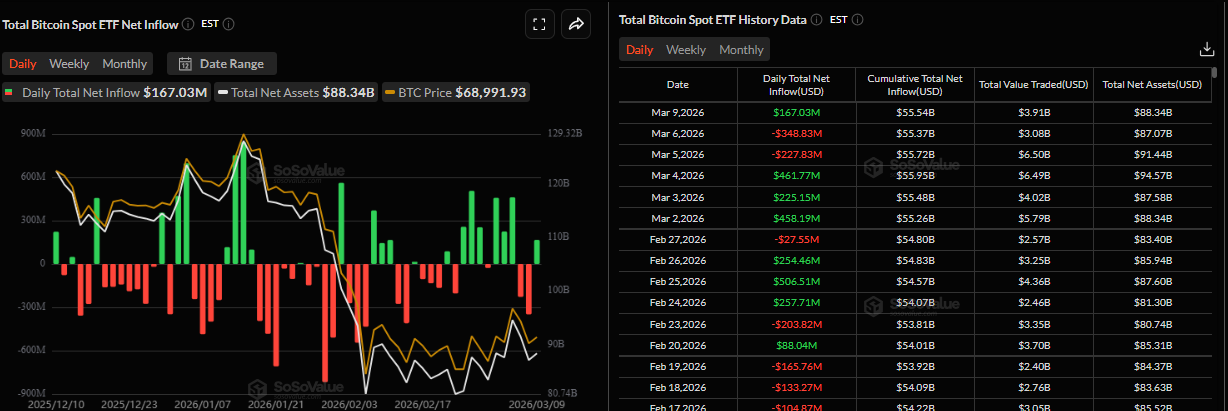Select Daily tab in chart panel
Screen dimensions: 1228x411
click(23, 64)
